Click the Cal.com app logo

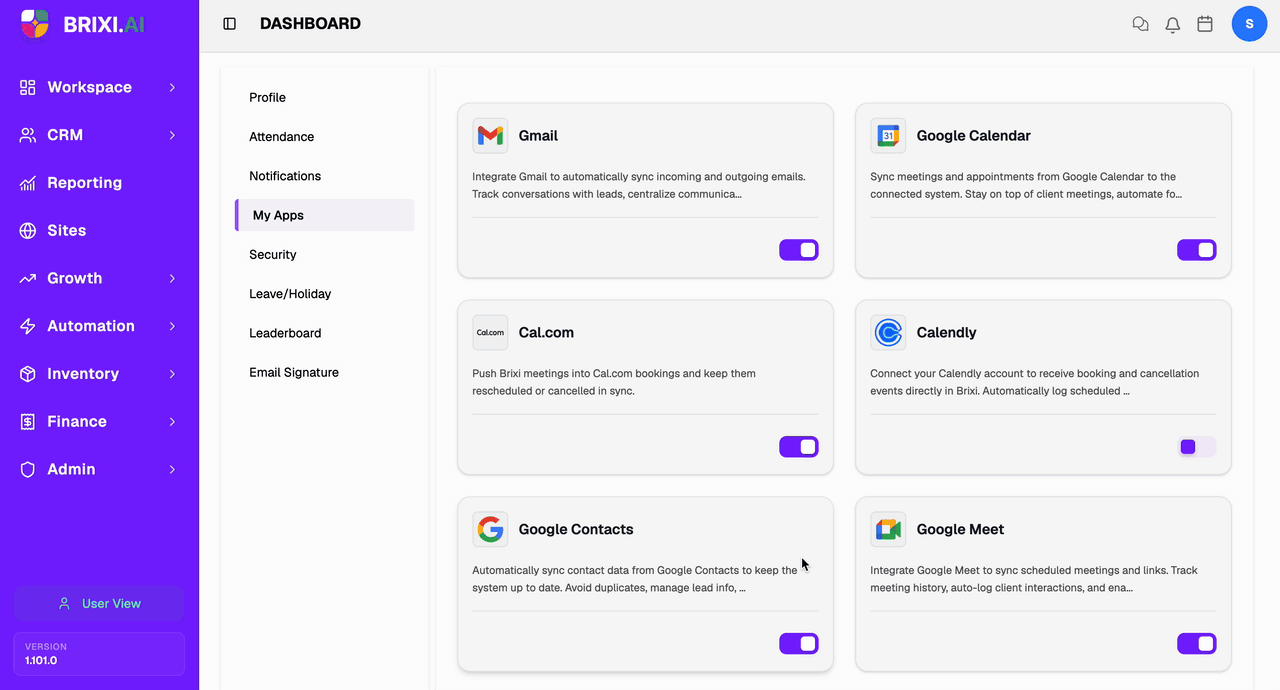click(490, 333)
